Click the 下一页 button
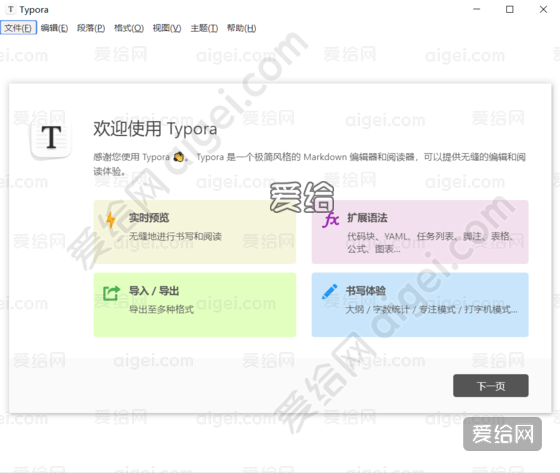The height and width of the screenshot is (473, 560). click(x=491, y=385)
